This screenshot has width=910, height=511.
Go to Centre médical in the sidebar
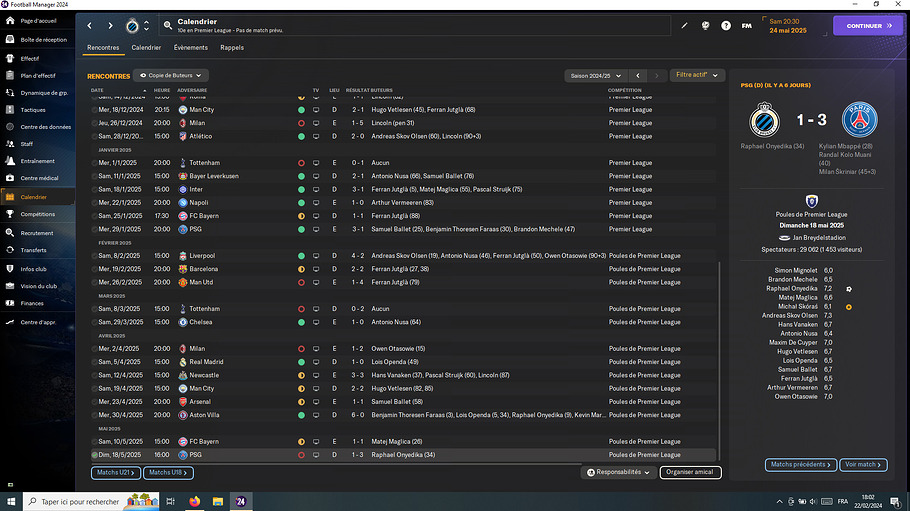click(38, 178)
